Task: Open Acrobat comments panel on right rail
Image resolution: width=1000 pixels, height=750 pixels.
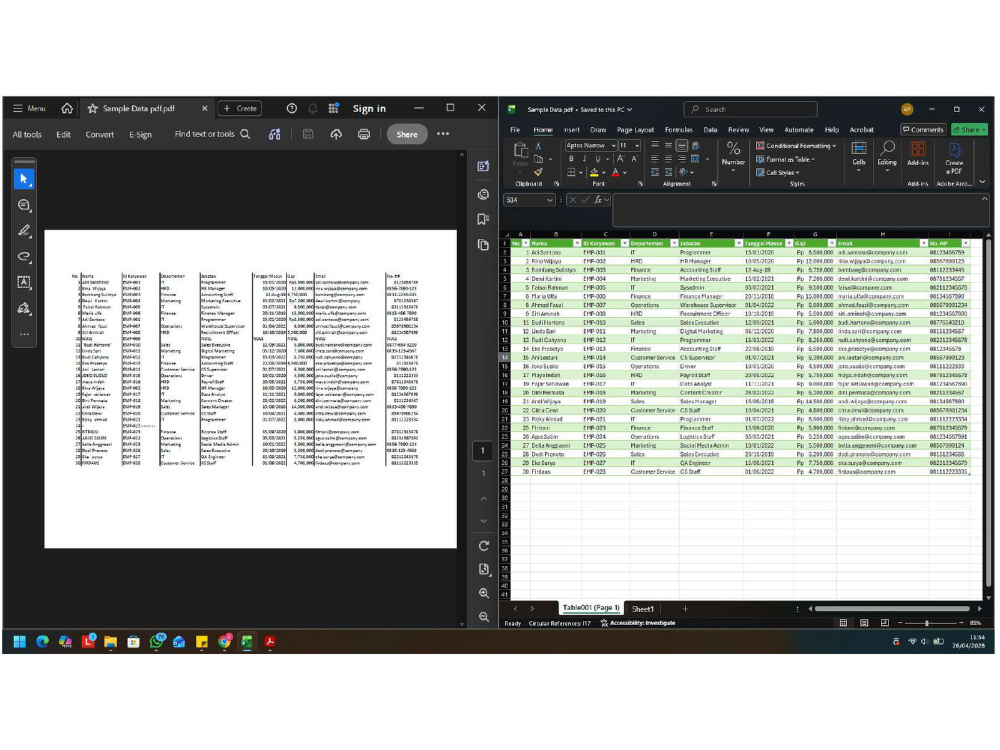Action: (x=483, y=194)
